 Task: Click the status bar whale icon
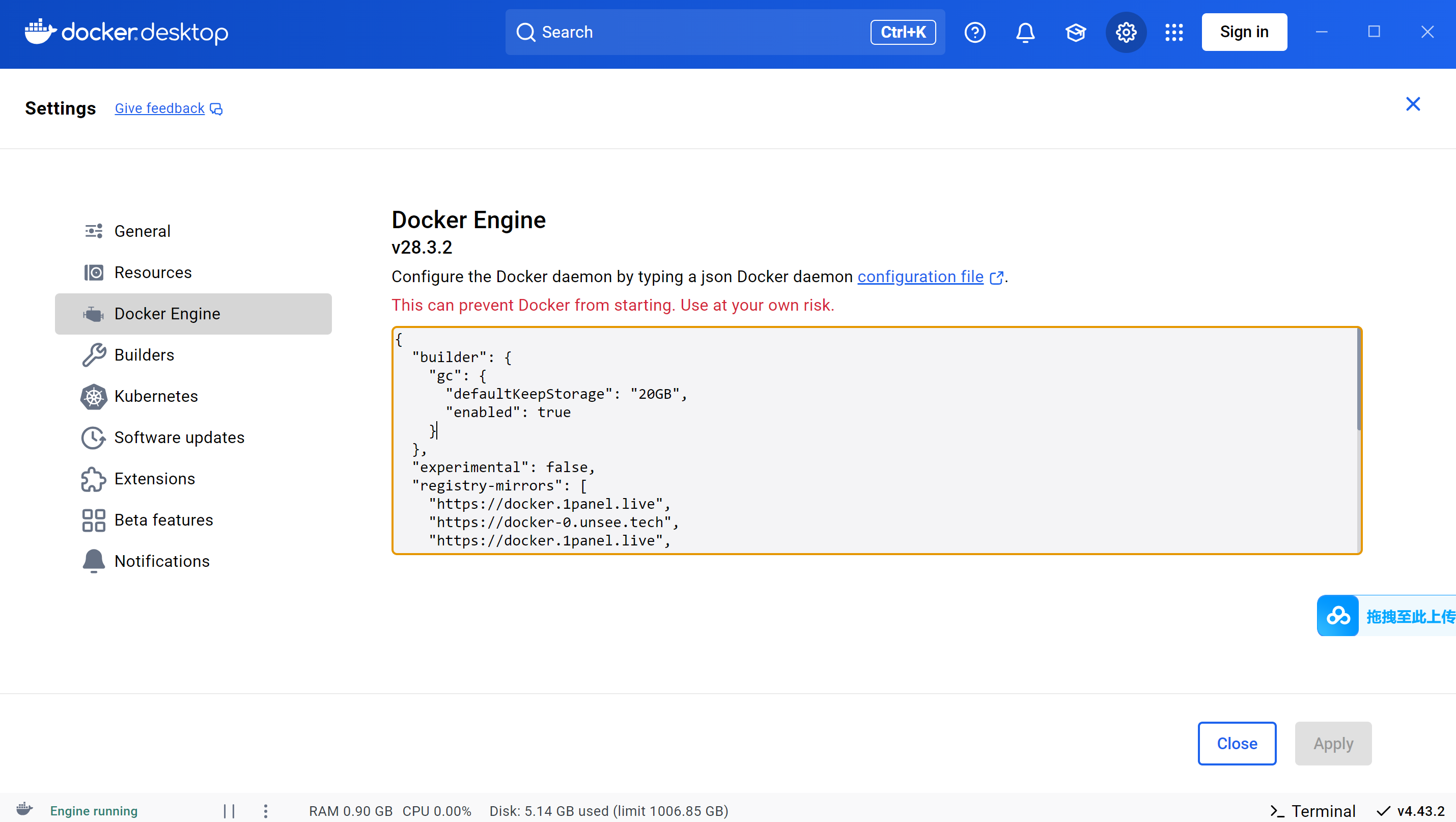[x=24, y=809]
